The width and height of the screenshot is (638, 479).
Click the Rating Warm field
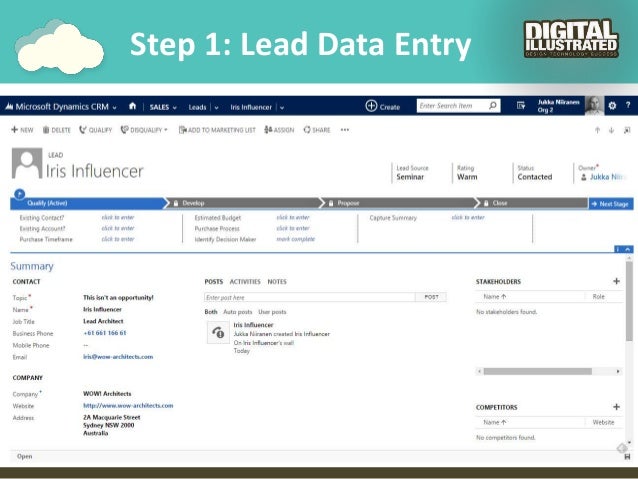pos(467,173)
